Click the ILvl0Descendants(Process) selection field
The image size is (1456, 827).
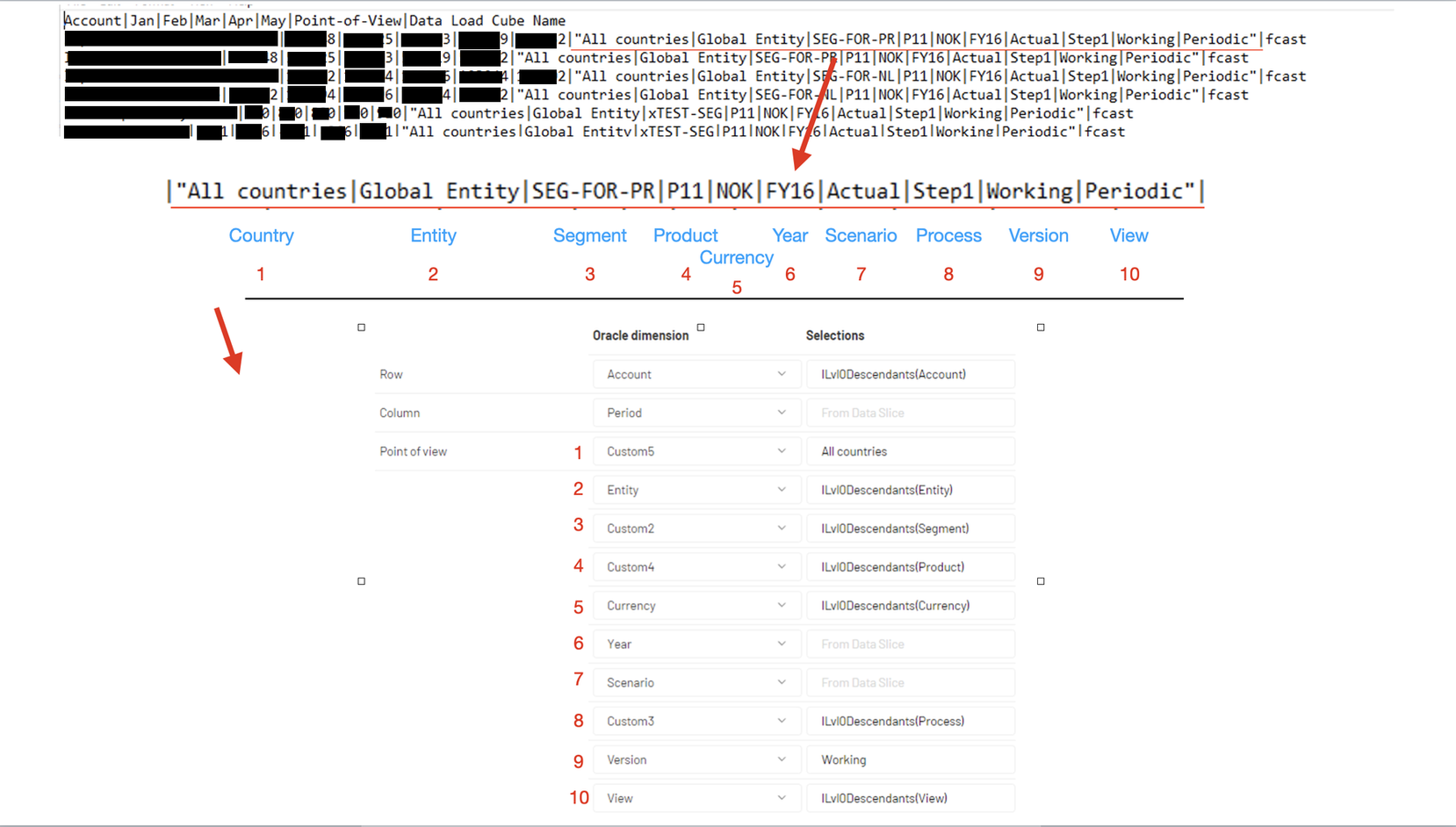(911, 722)
